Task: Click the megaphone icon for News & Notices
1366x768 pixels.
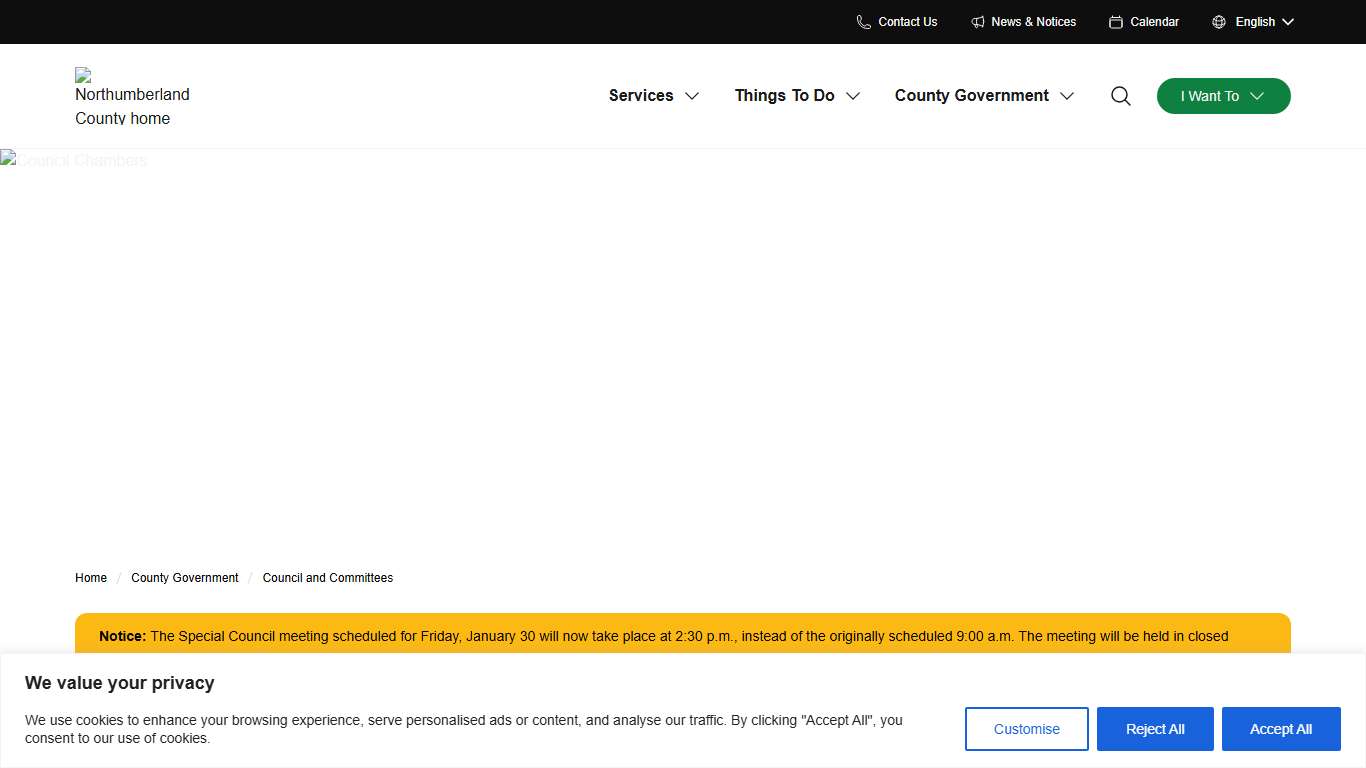Action: 978,22
